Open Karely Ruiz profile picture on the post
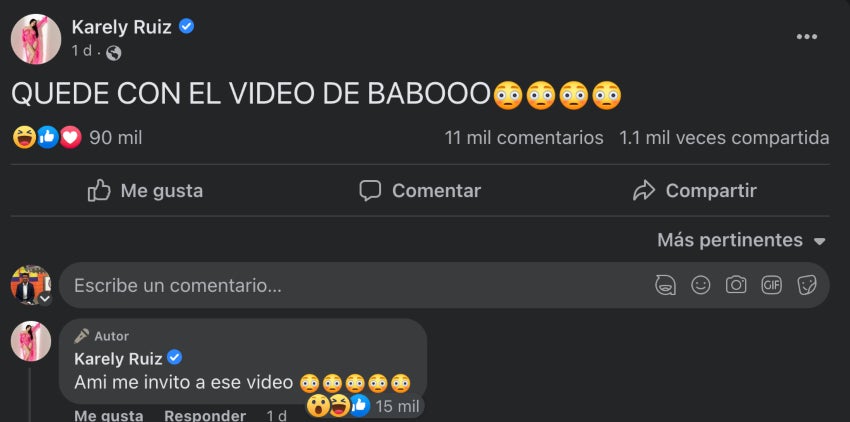The image size is (850, 422). [x=36, y=39]
